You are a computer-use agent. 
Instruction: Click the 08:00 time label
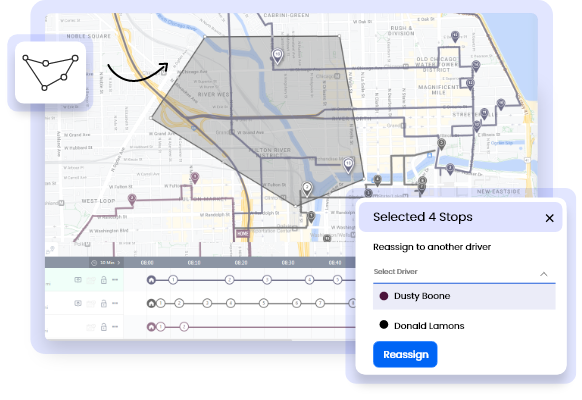point(147,263)
